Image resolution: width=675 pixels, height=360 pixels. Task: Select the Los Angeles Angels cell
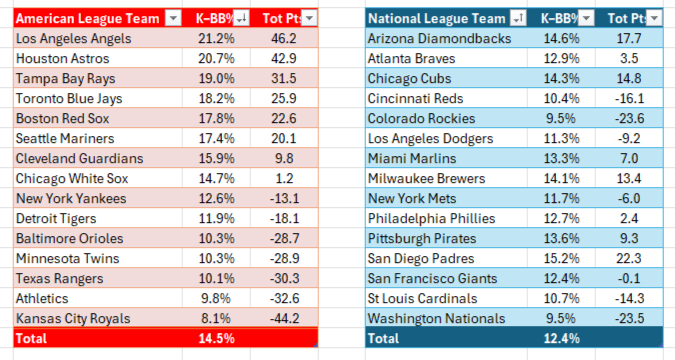tap(98, 38)
